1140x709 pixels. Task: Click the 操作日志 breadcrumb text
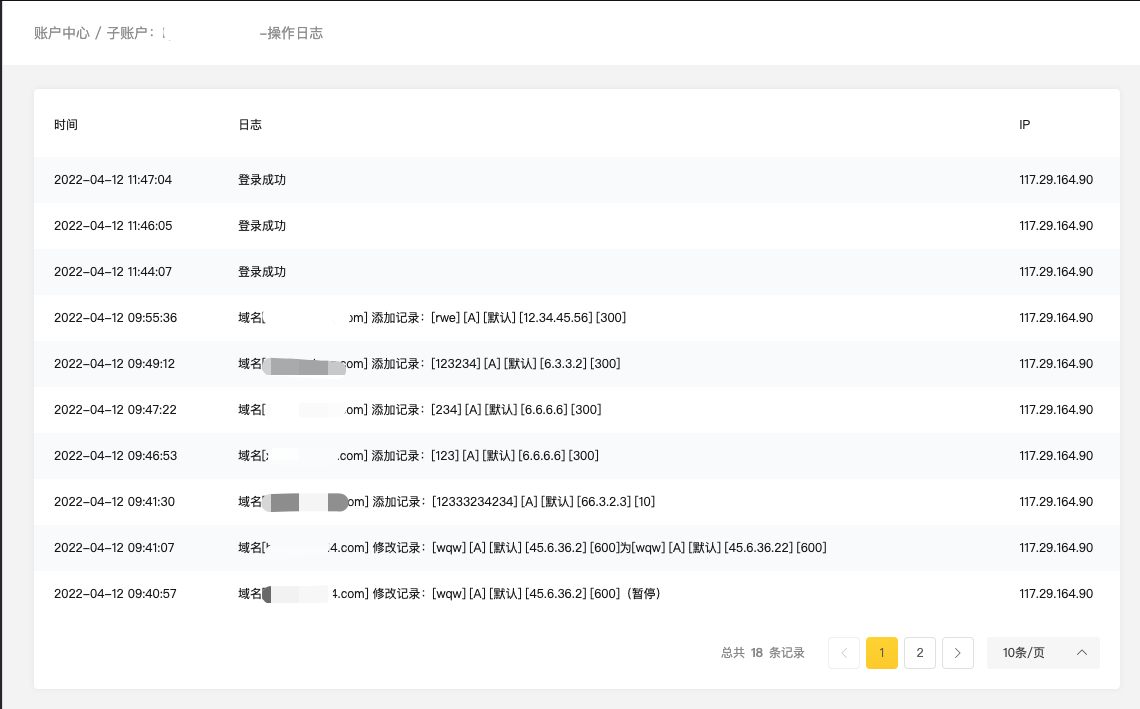point(295,33)
